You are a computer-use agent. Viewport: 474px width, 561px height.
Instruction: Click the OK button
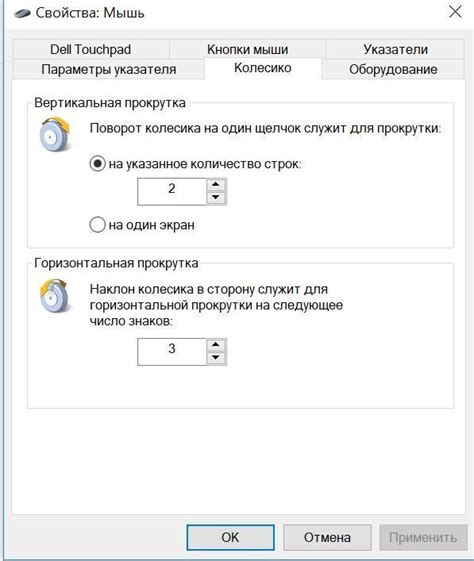pos(230,537)
